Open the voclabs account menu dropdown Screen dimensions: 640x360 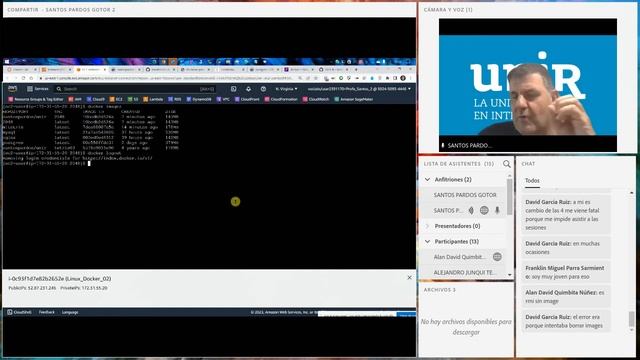click(359, 89)
